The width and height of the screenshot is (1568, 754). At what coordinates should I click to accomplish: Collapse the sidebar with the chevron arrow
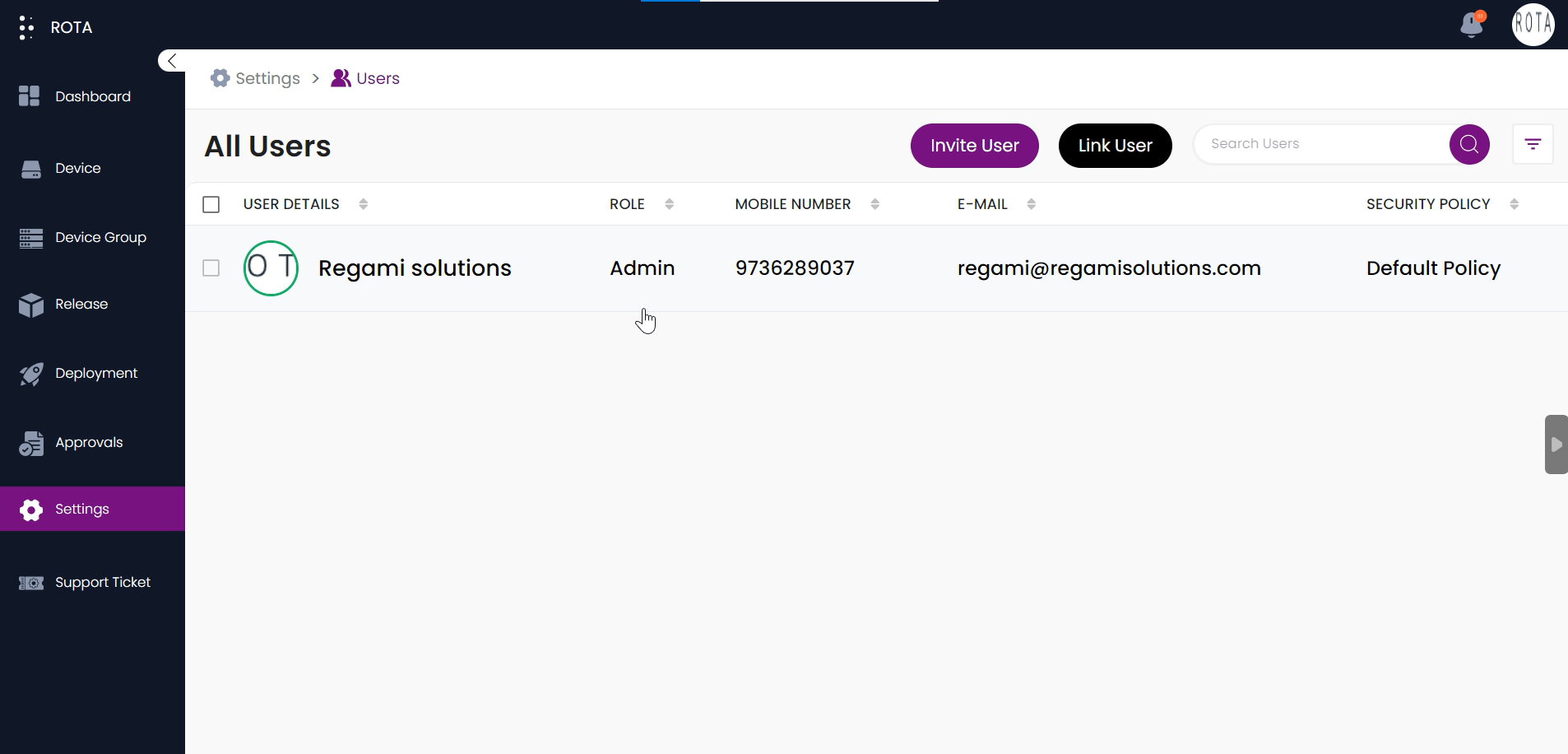pos(171,60)
